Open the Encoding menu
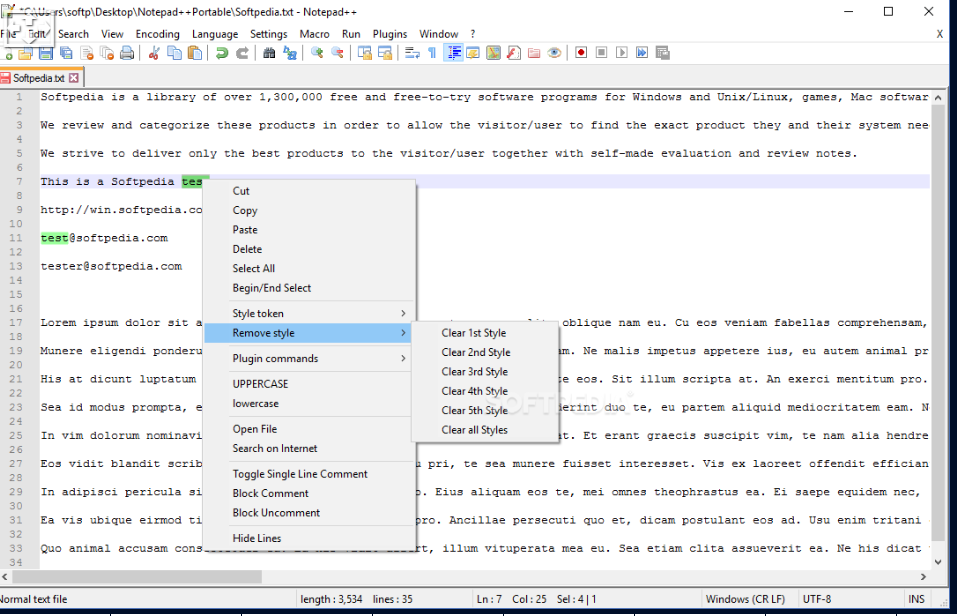957x616 pixels. coord(157,34)
